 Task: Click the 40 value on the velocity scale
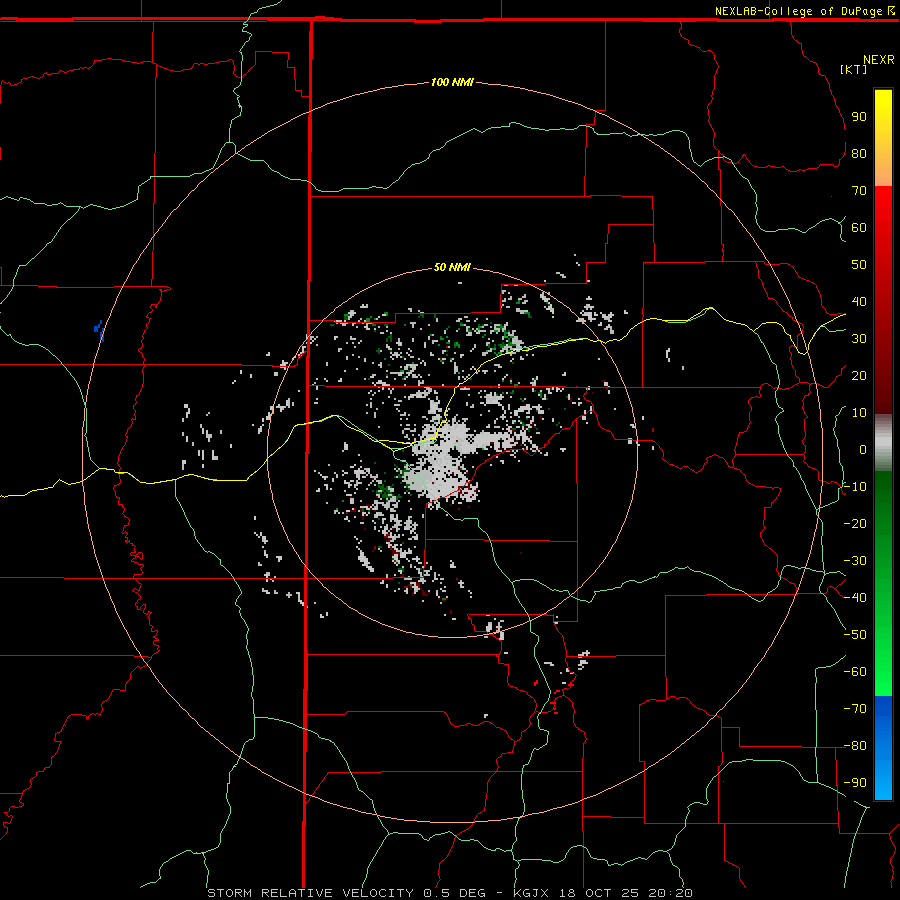pos(859,301)
